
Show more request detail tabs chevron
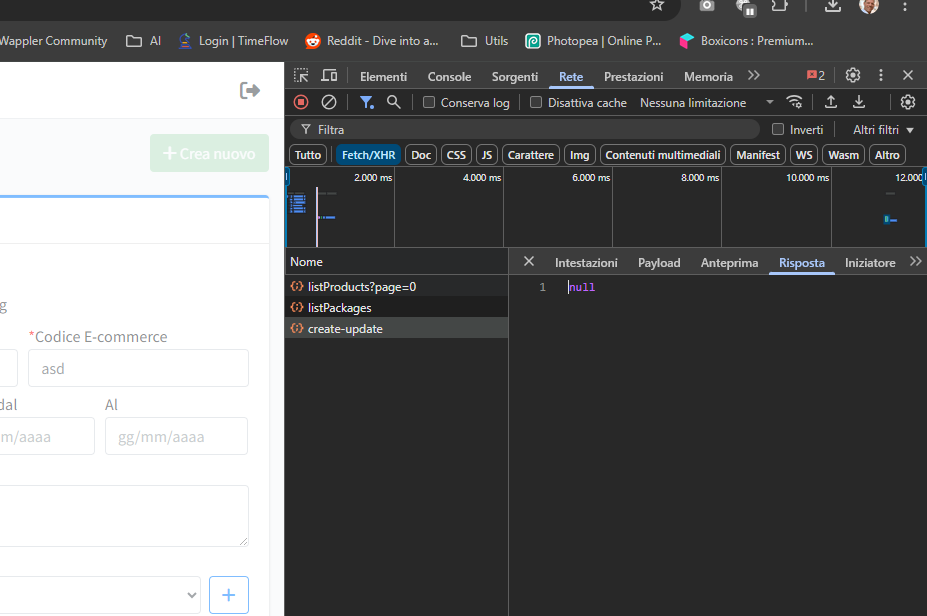click(x=915, y=261)
